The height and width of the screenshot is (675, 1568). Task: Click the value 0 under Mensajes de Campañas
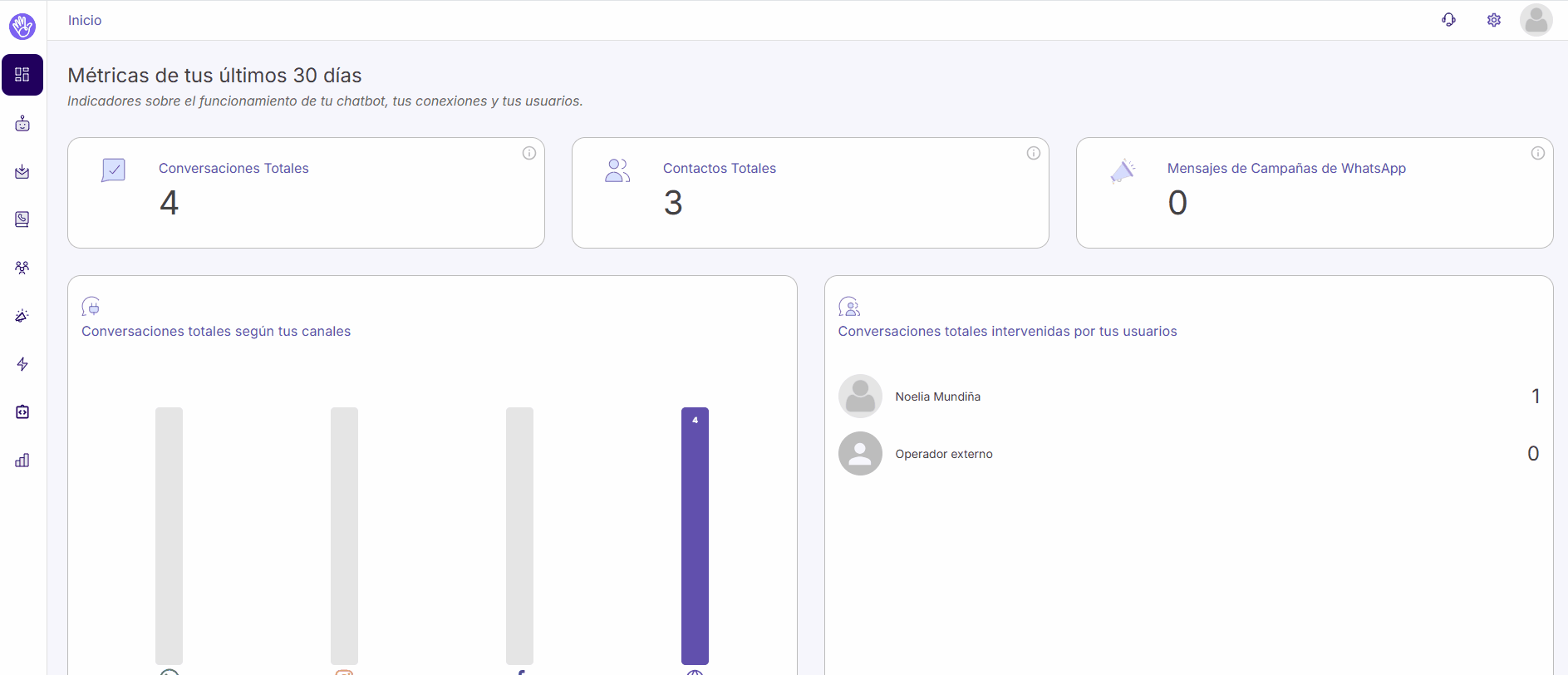(1177, 203)
